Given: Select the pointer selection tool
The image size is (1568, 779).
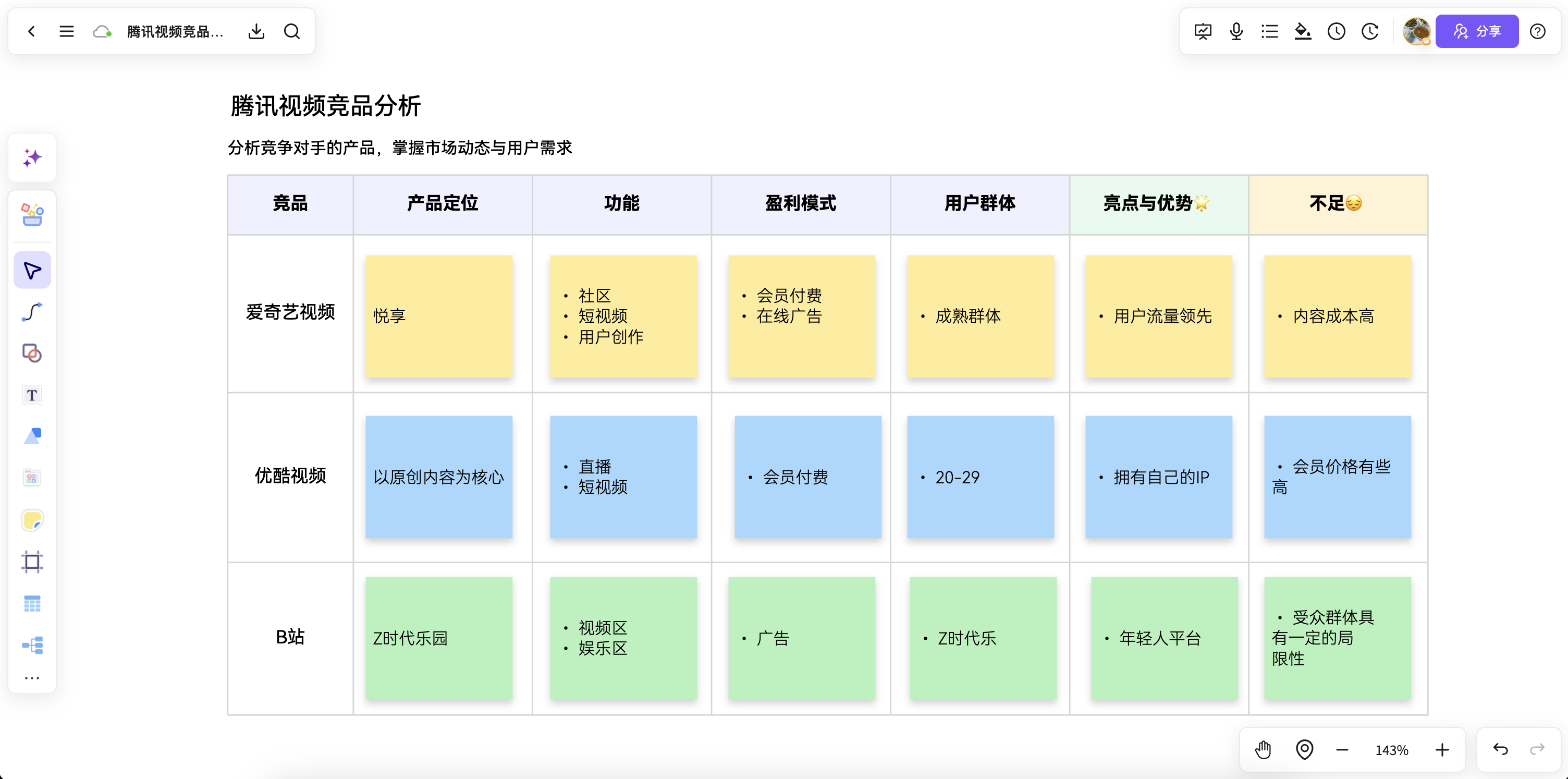Looking at the screenshot, I should point(32,270).
